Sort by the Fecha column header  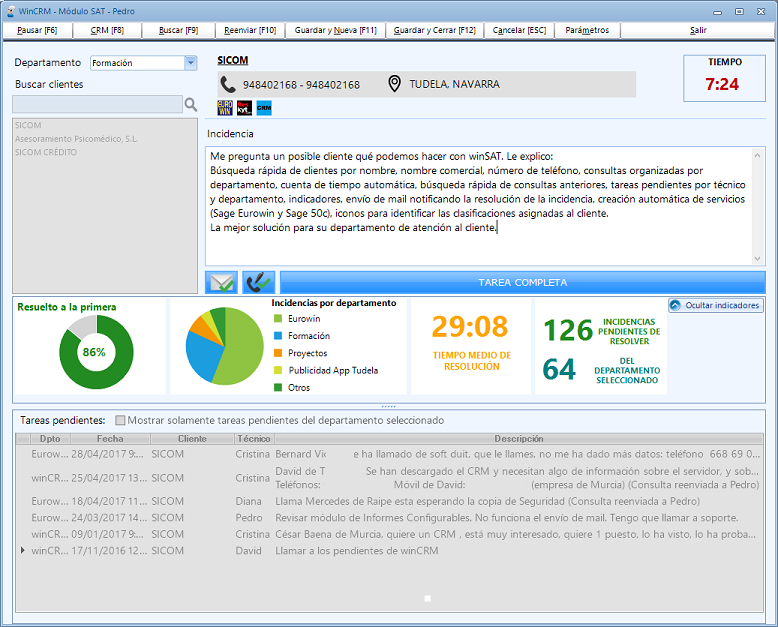pyautogui.click(x=110, y=439)
